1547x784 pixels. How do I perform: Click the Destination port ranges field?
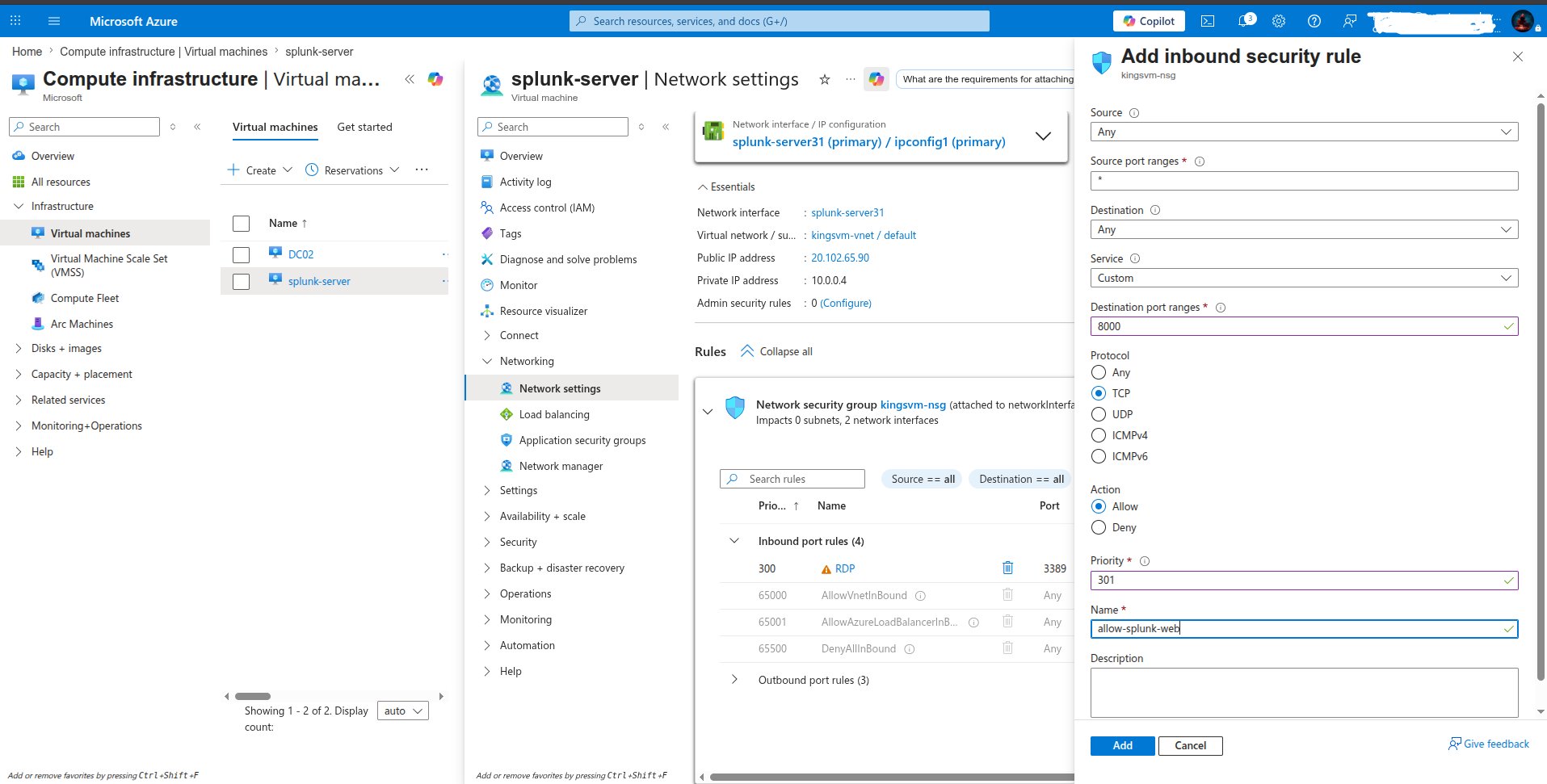coord(1304,326)
